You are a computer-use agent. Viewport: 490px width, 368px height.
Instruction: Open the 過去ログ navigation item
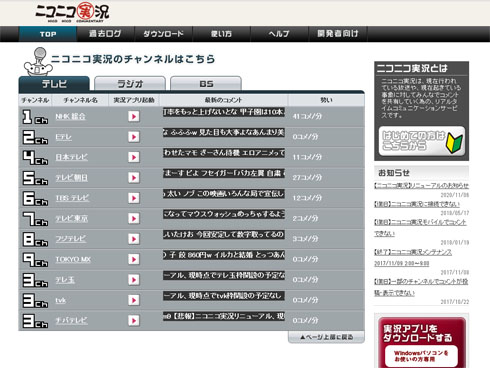coord(105,34)
